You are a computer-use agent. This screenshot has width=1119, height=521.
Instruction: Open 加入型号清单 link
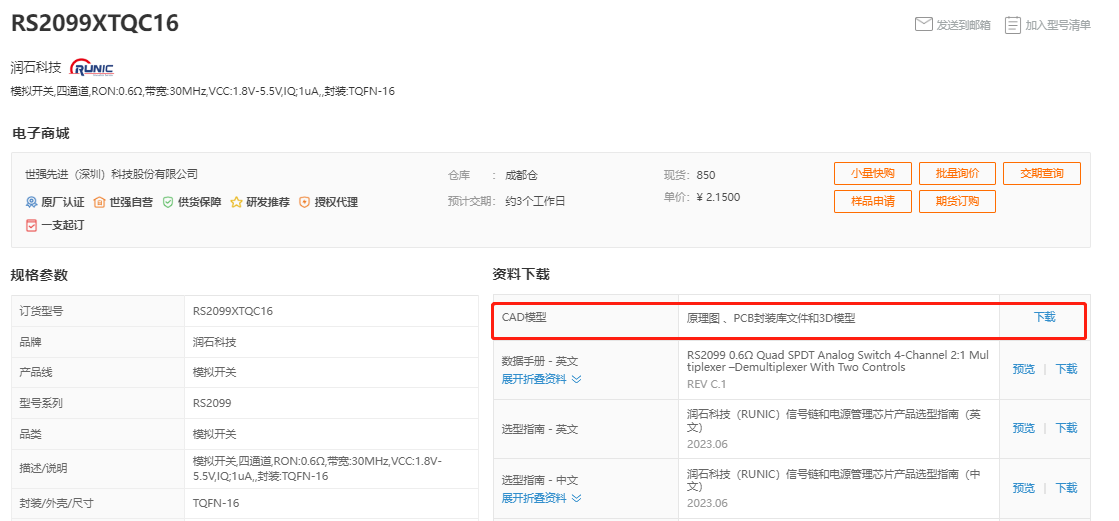coord(1058,25)
